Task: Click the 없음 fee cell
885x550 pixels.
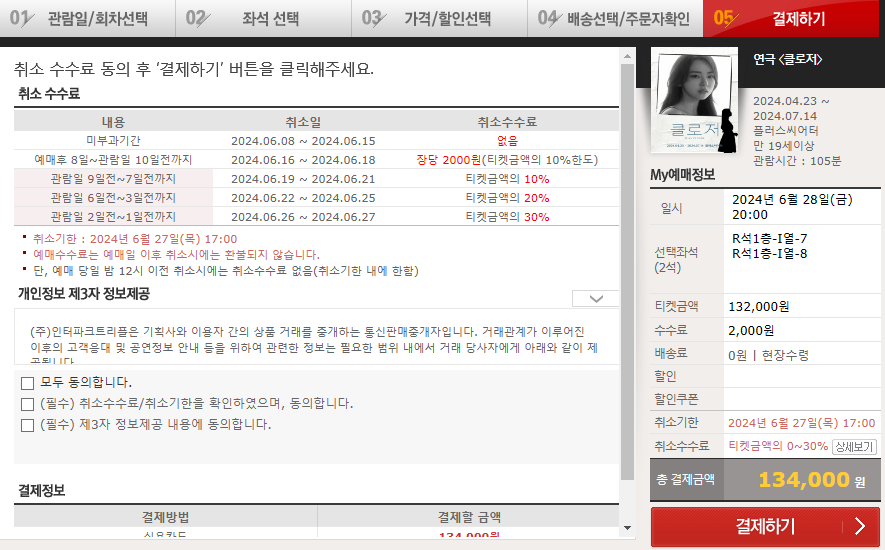Action: 507,141
